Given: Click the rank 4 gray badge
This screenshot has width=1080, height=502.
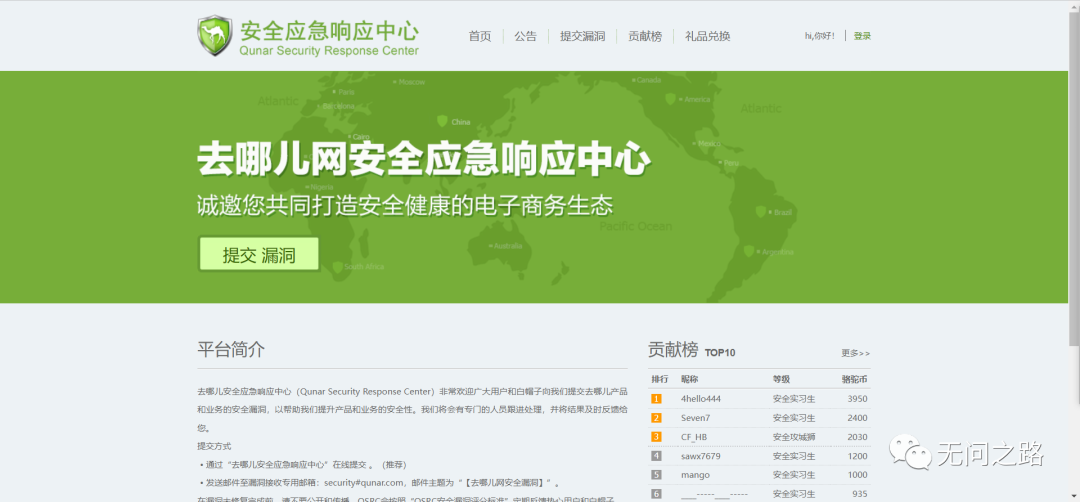Looking at the screenshot, I should [x=656, y=456].
